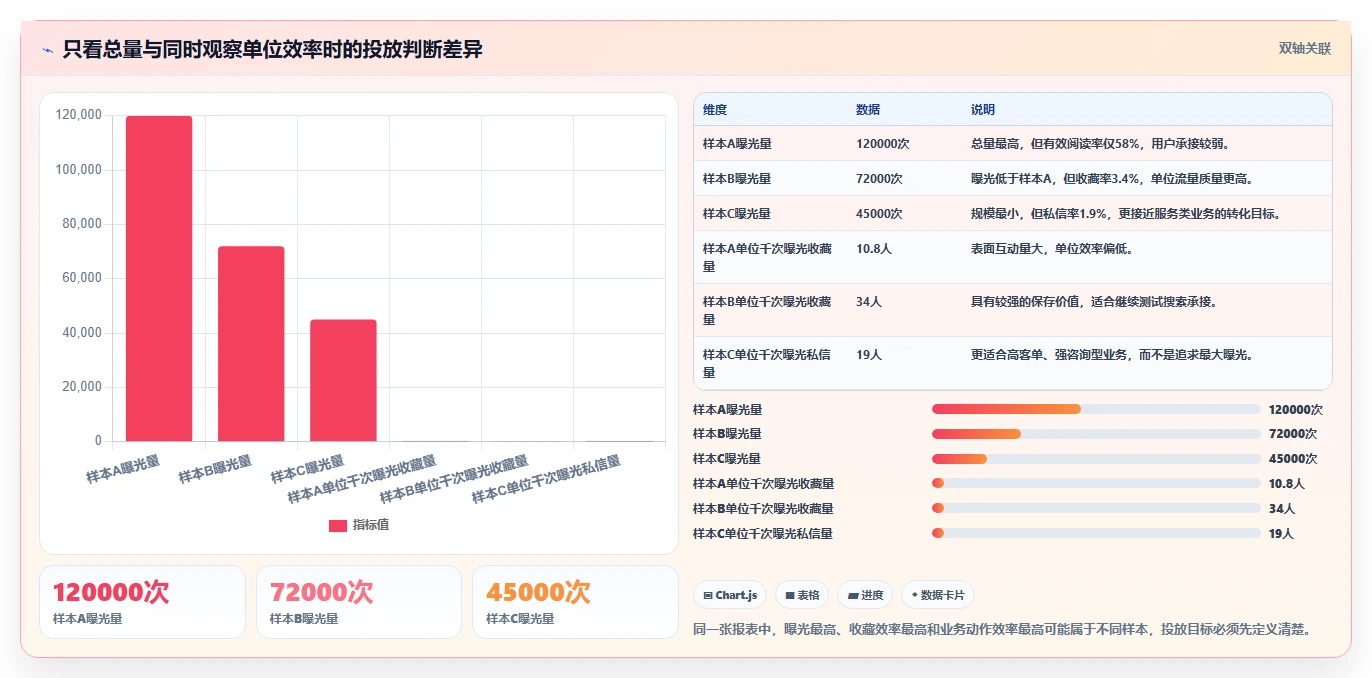This screenshot has height=678, width=1372.
Task: Select the 数据卡片 tag chip
Action: click(938, 595)
